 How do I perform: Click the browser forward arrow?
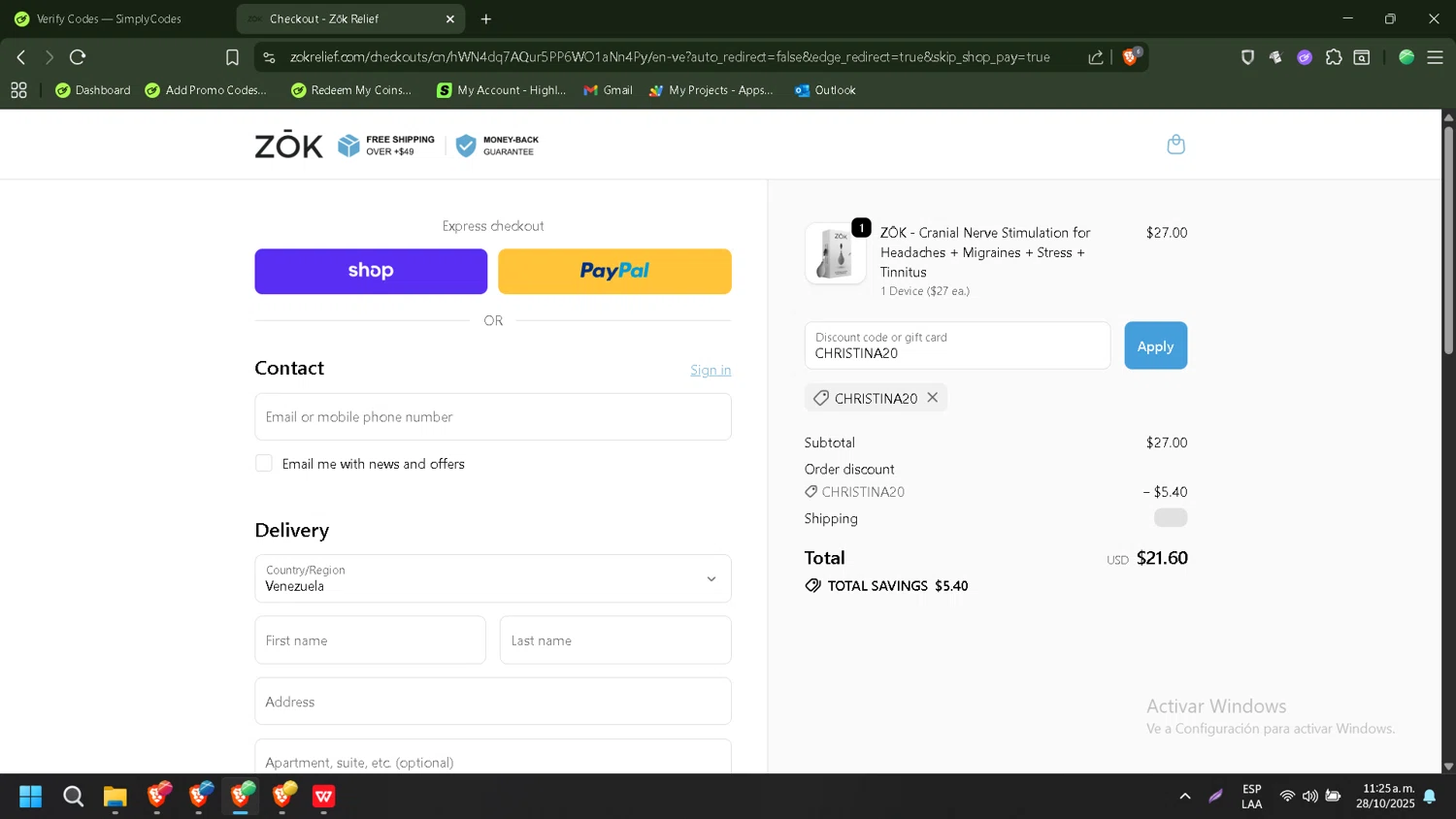(x=49, y=57)
